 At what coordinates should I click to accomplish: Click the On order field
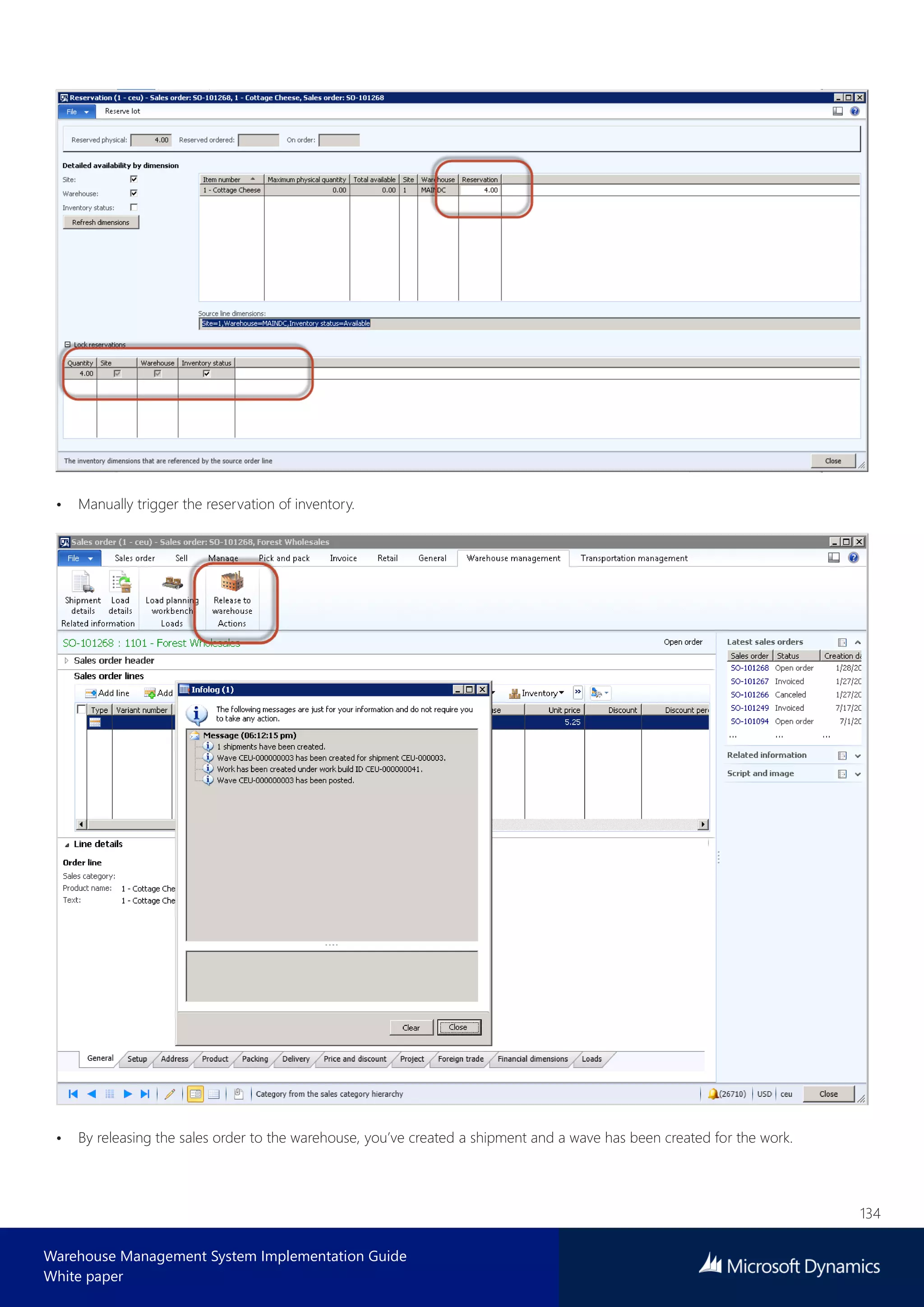339,140
